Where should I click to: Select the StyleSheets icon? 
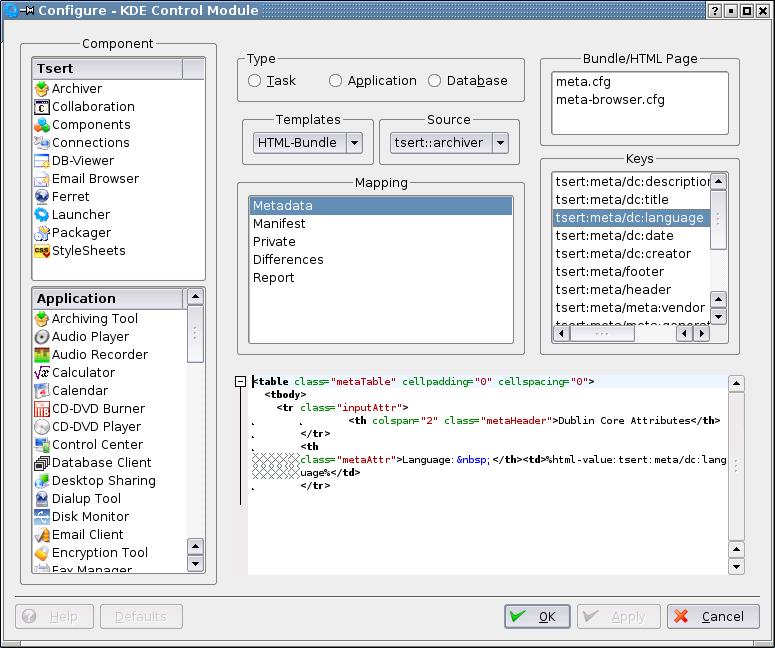(42, 251)
